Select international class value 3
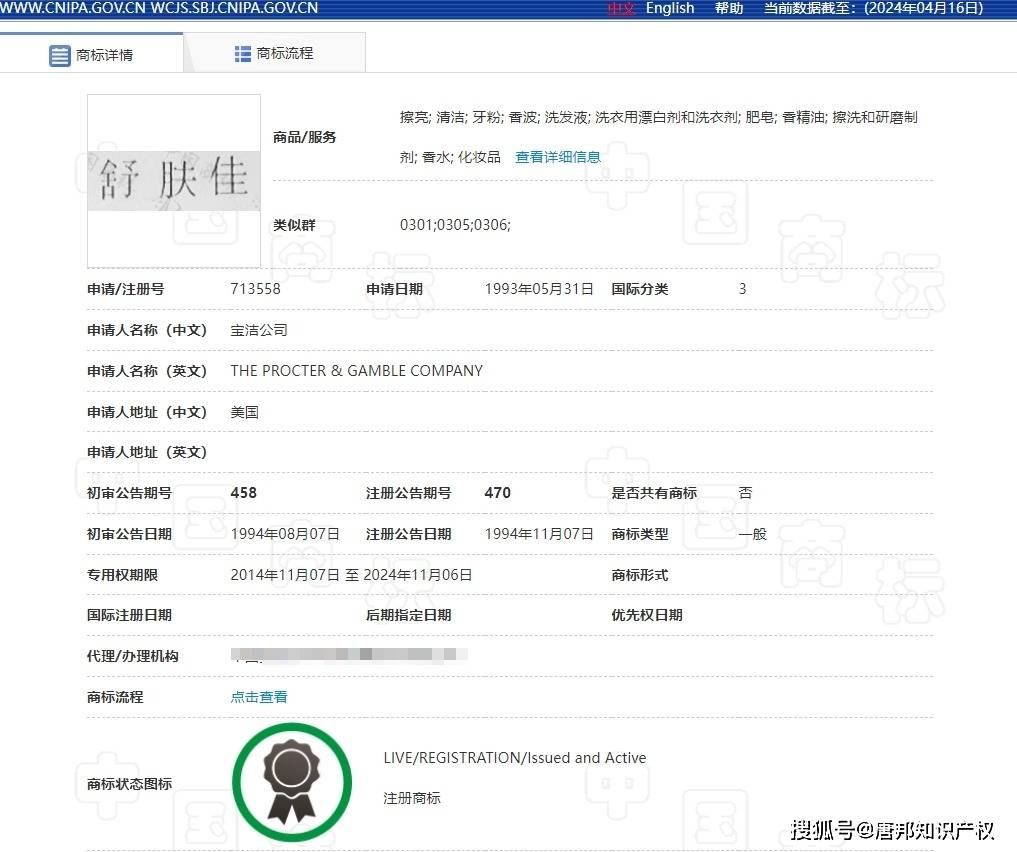The width and height of the screenshot is (1017, 852). point(743,289)
